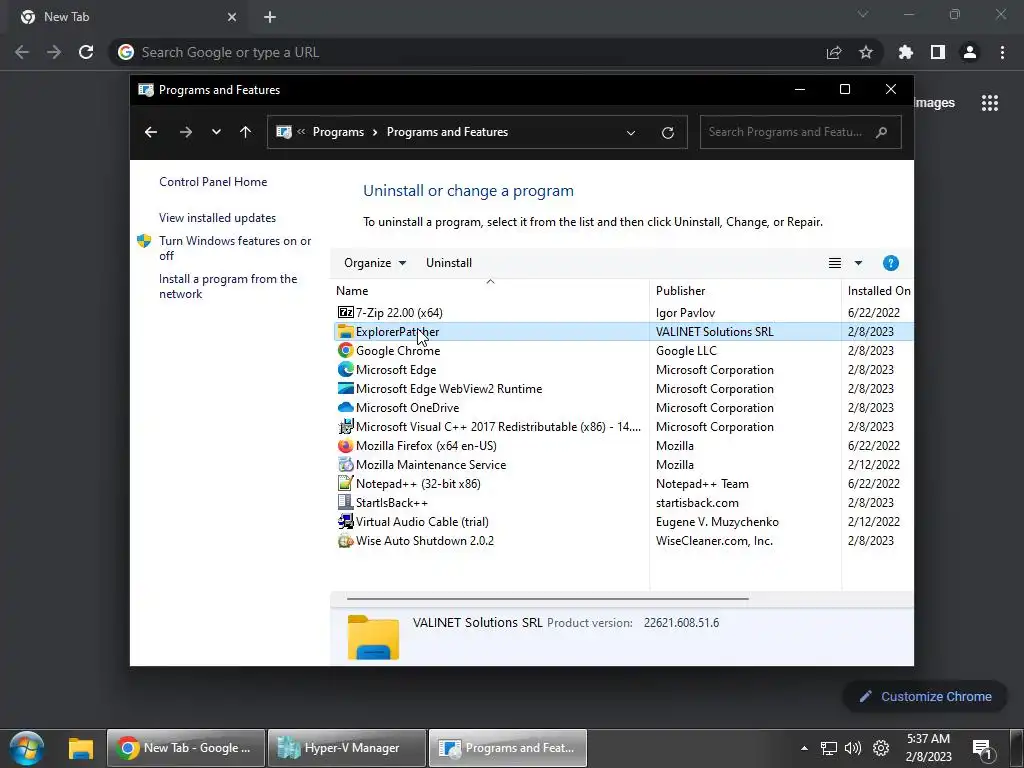Open the notification center icon

[983, 749]
